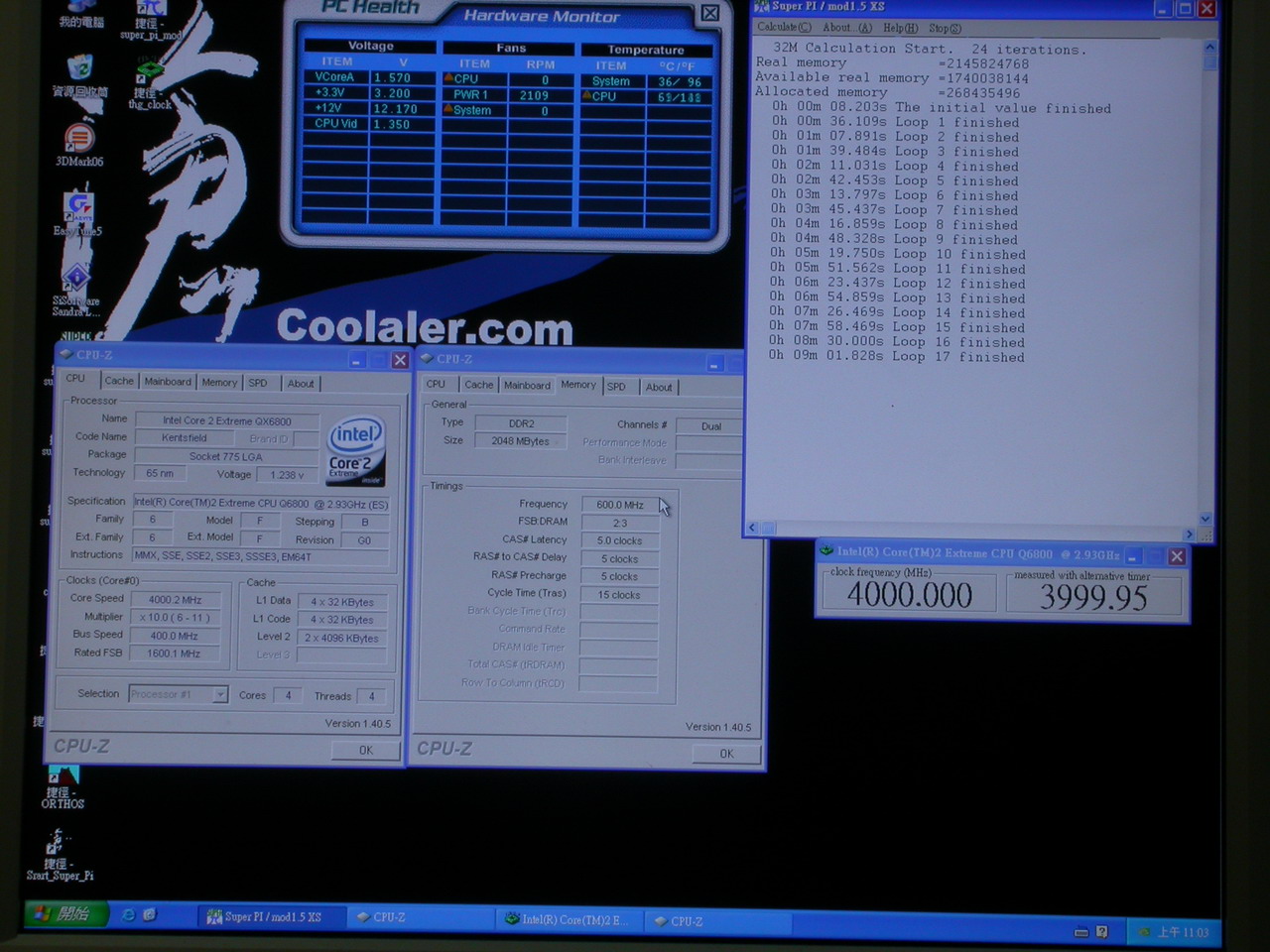Select About tab in left CPU-Z window
Viewport: 1270px width, 952px height.
point(301,384)
